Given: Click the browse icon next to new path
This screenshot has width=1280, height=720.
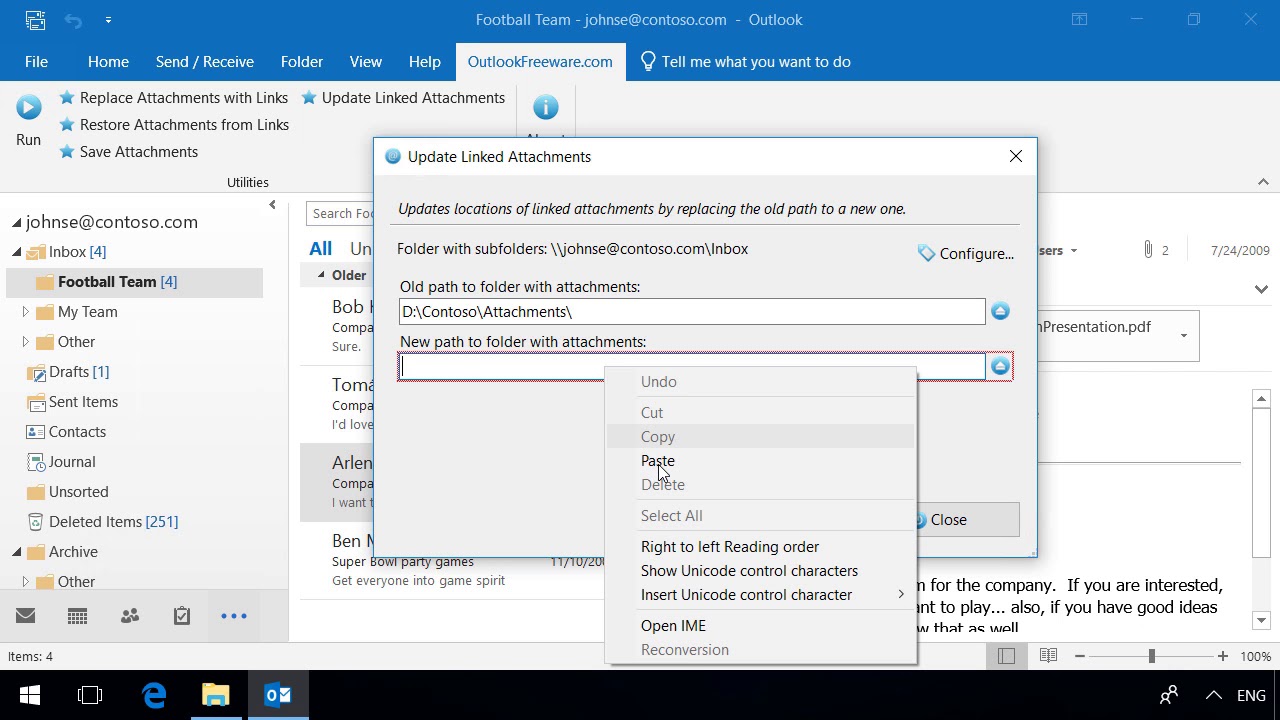Looking at the screenshot, I should (1000, 367).
